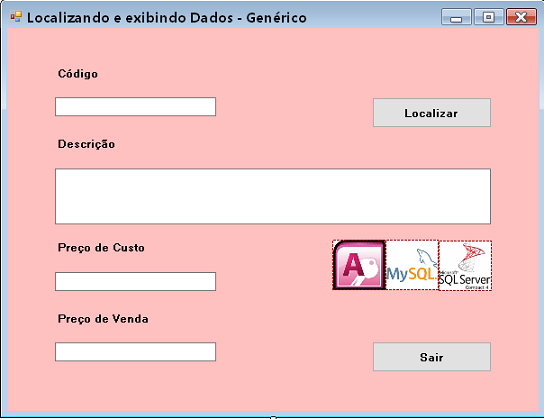This screenshot has width=544, height=419.
Task: Exit using the Sair button
Action: click(432, 357)
